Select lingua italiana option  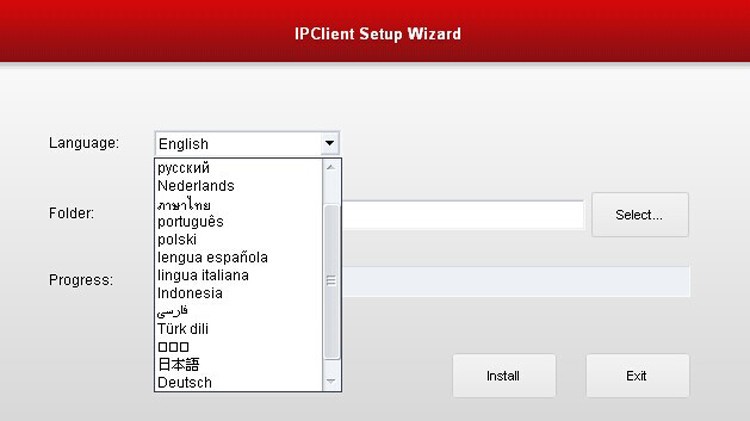pos(203,275)
